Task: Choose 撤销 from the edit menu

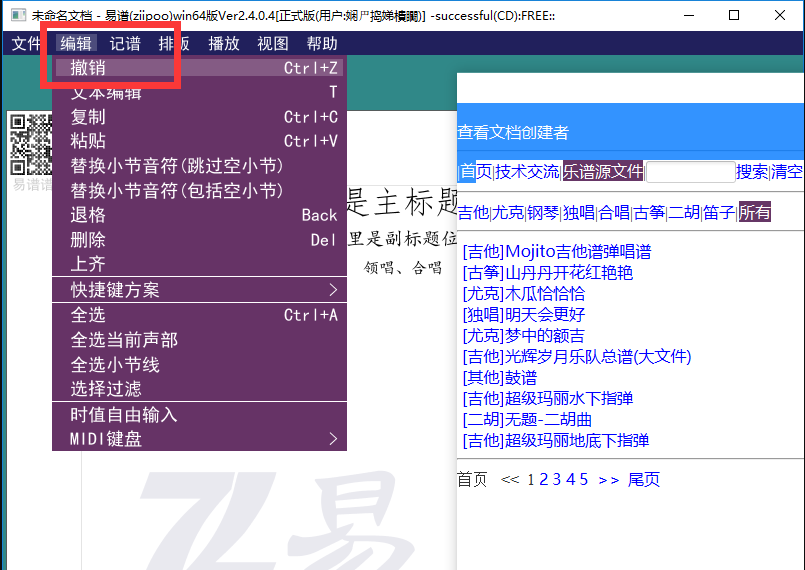Action: pyautogui.click(x=199, y=67)
